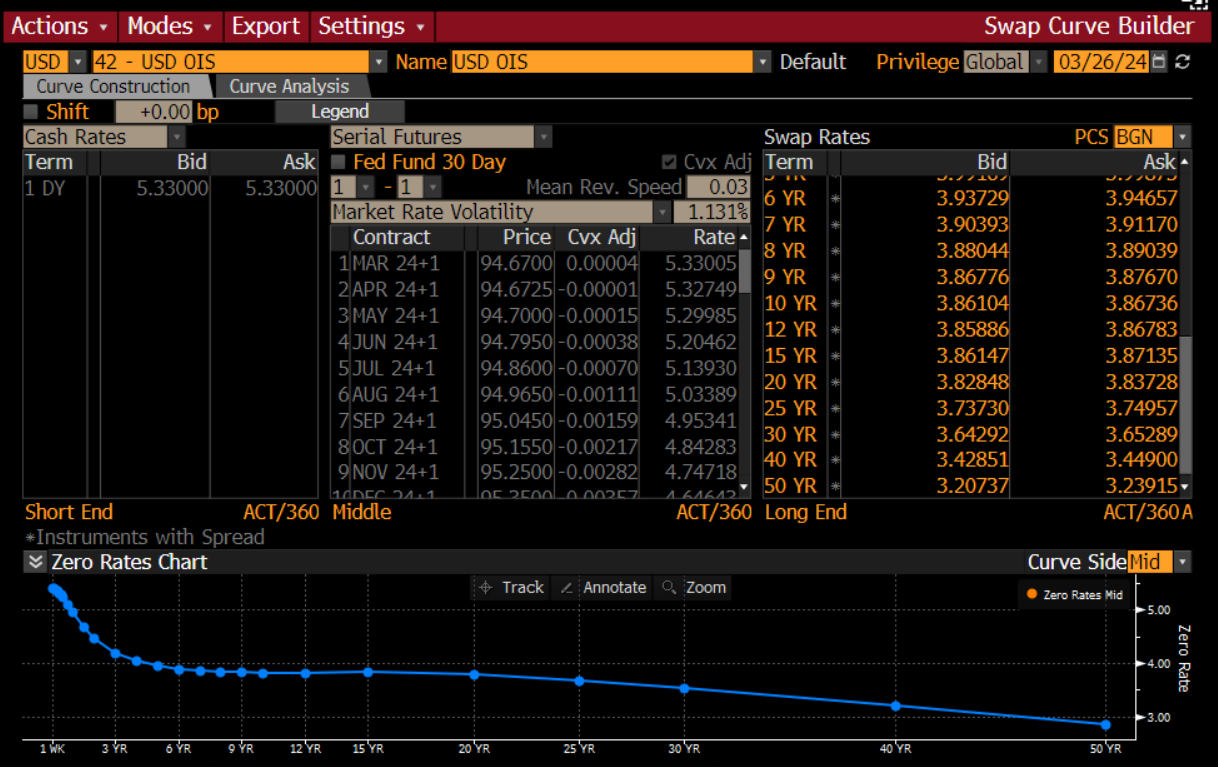Image resolution: width=1218 pixels, height=767 pixels.
Task: Click the calendar icon beside the 03/26/24 date
Action: pos(1159,62)
